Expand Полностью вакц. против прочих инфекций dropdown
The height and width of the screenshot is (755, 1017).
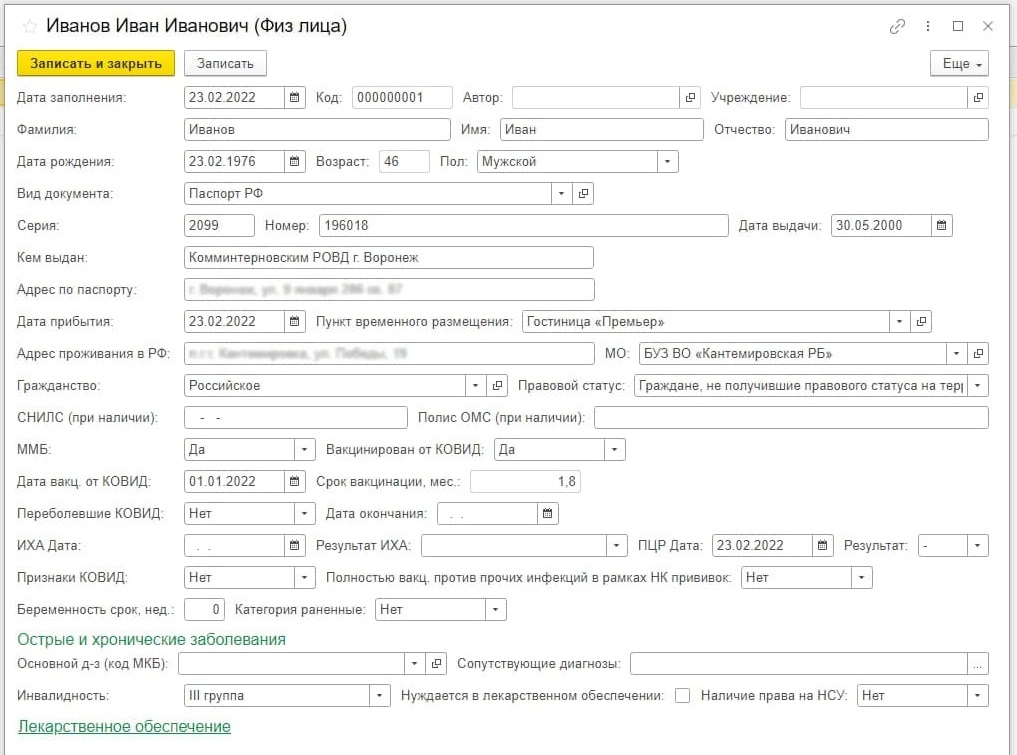[861, 577]
